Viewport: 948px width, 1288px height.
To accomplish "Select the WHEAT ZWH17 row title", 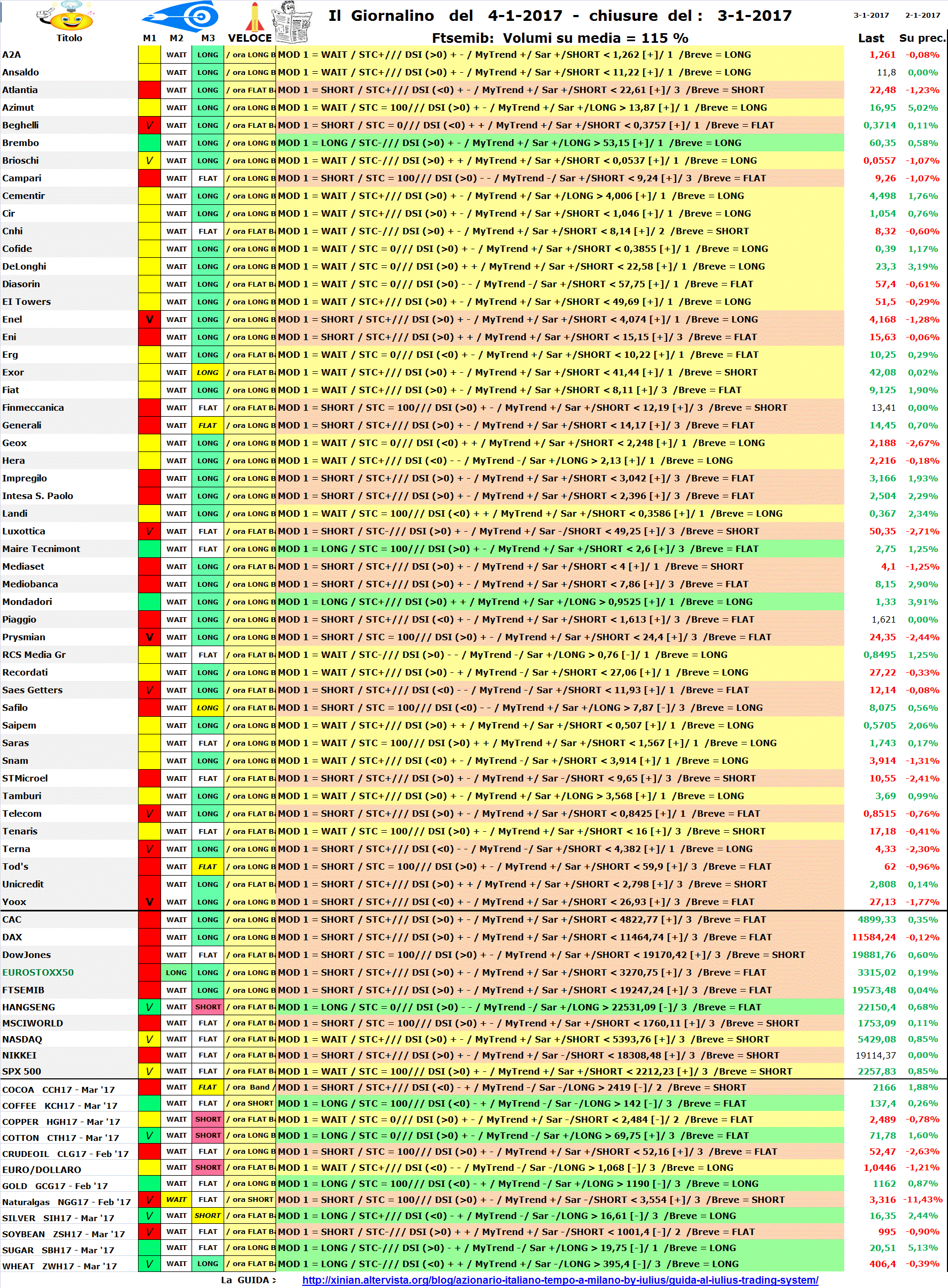I will [59, 1266].
